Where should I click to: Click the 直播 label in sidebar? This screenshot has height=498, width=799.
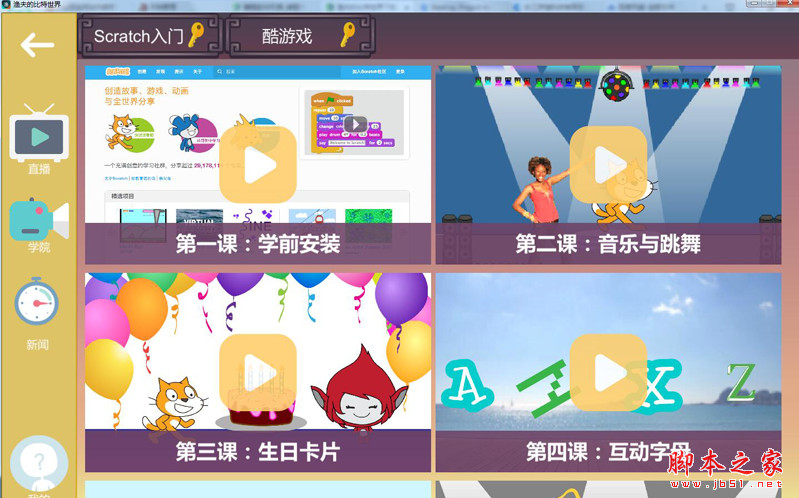39,169
